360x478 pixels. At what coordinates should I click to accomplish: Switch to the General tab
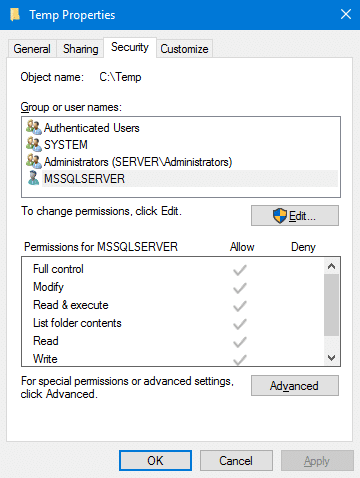(x=32, y=49)
